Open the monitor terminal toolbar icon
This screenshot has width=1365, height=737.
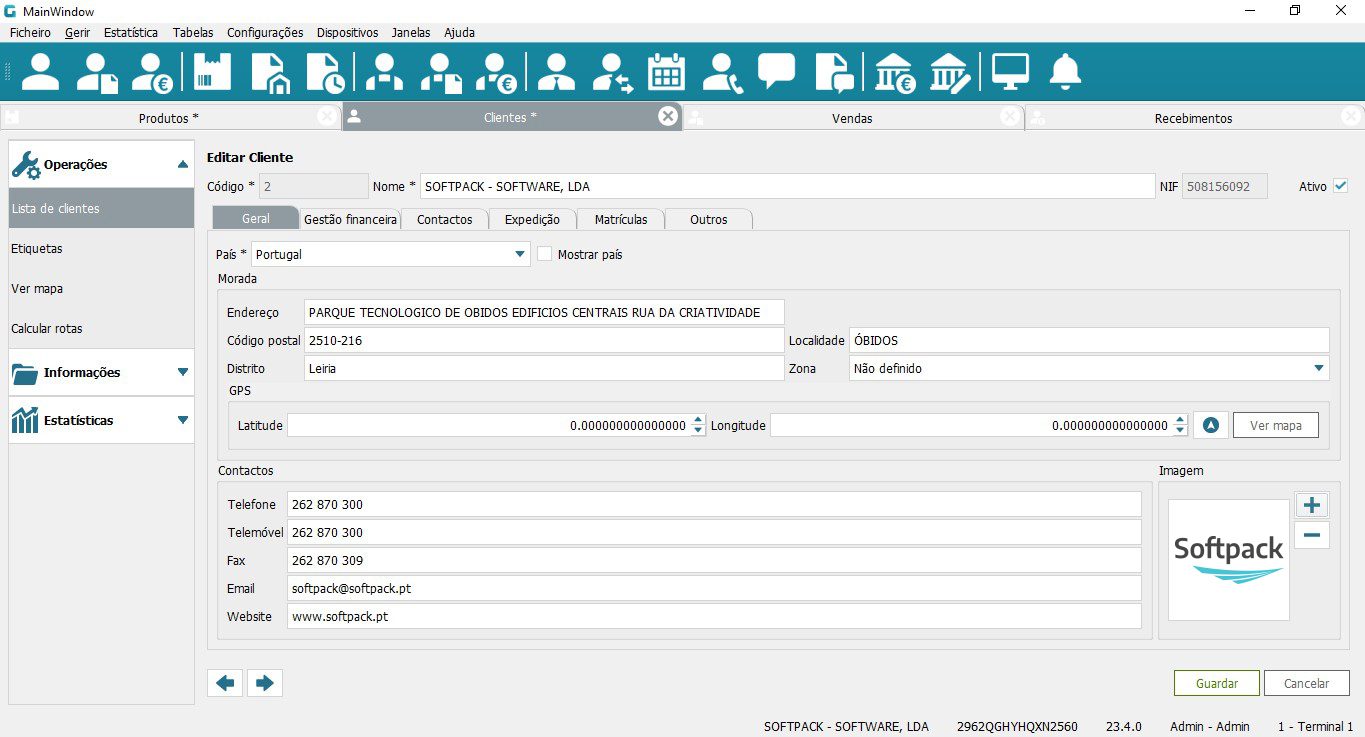1010,73
